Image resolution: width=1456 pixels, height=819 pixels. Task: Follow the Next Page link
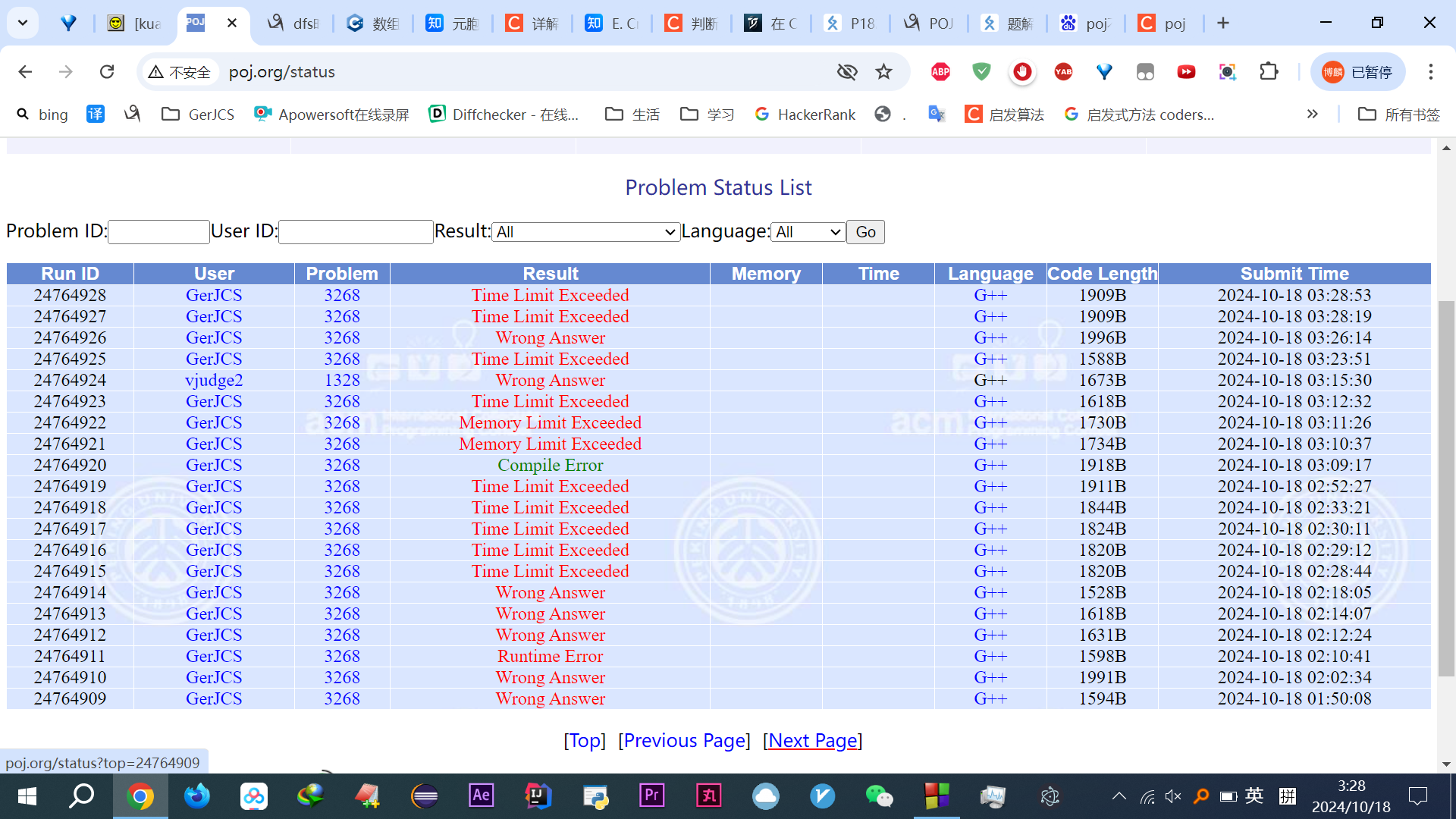pos(812,740)
